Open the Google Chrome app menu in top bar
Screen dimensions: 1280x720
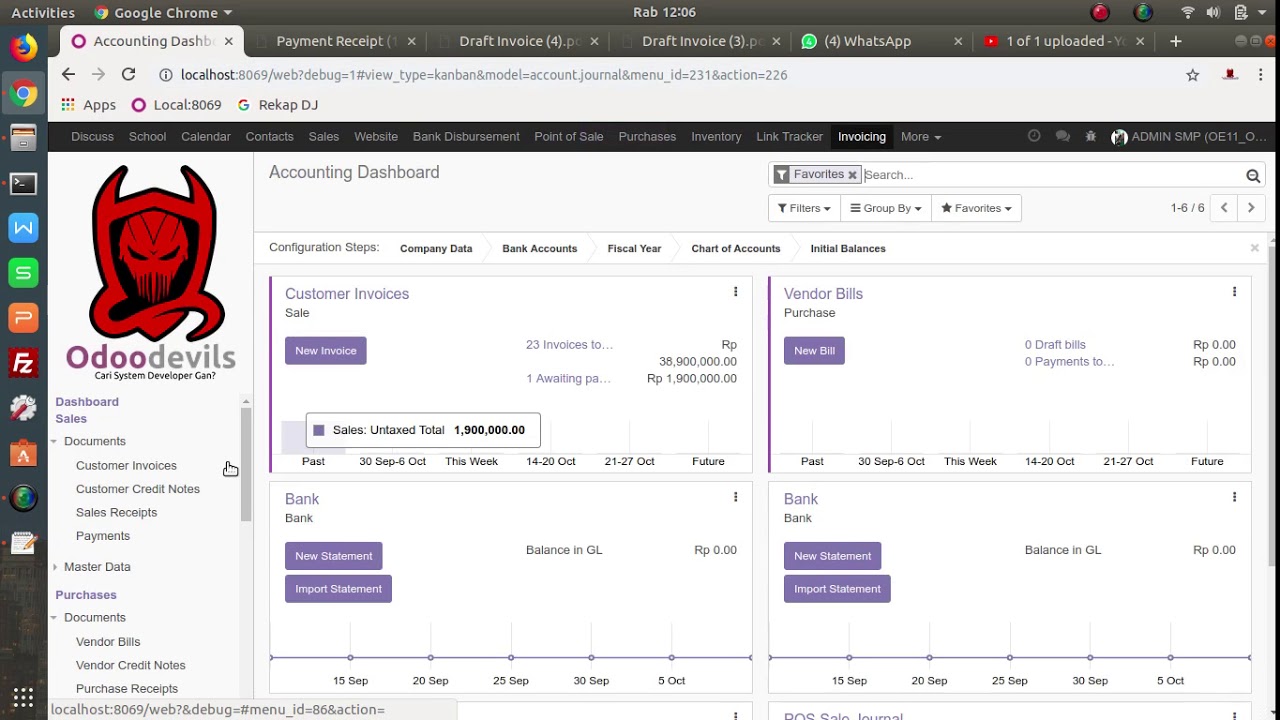coord(163,13)
